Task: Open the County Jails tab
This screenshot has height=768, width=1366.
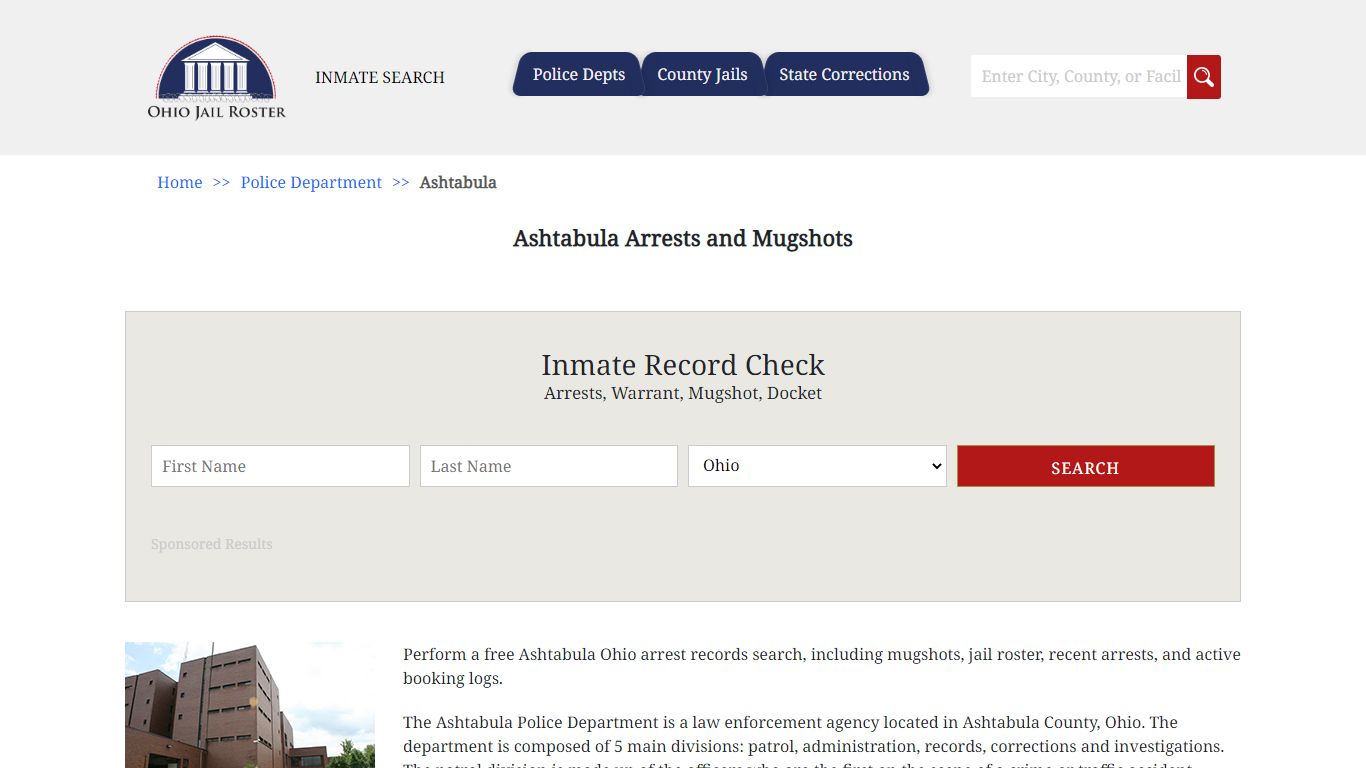Action: [x=702, y=75]
